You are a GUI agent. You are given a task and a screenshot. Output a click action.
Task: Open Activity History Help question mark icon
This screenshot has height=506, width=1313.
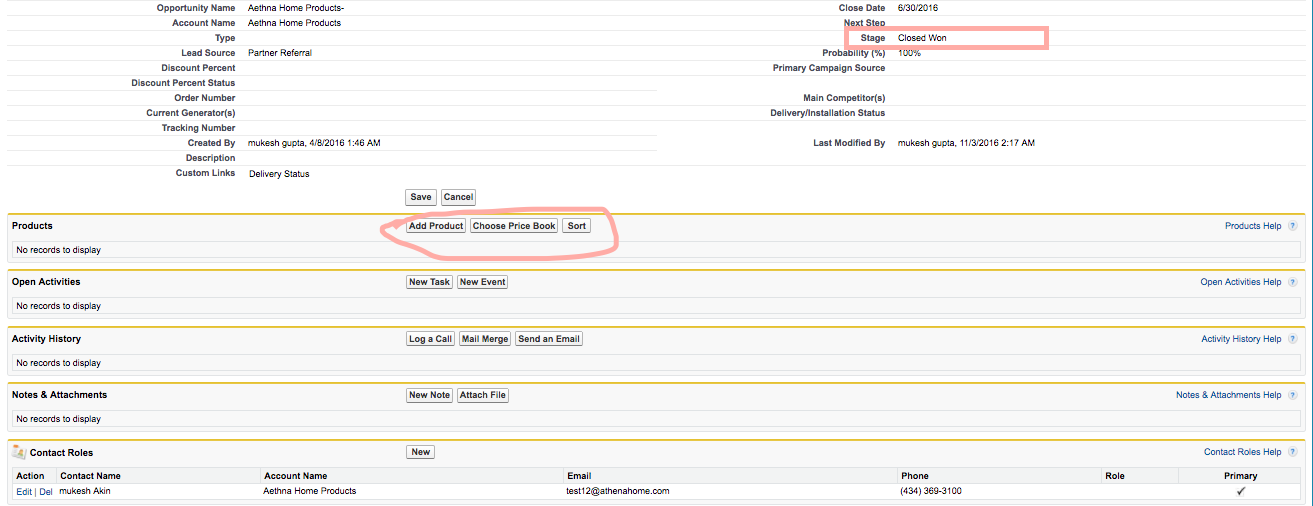click(x=1292, y=339)
